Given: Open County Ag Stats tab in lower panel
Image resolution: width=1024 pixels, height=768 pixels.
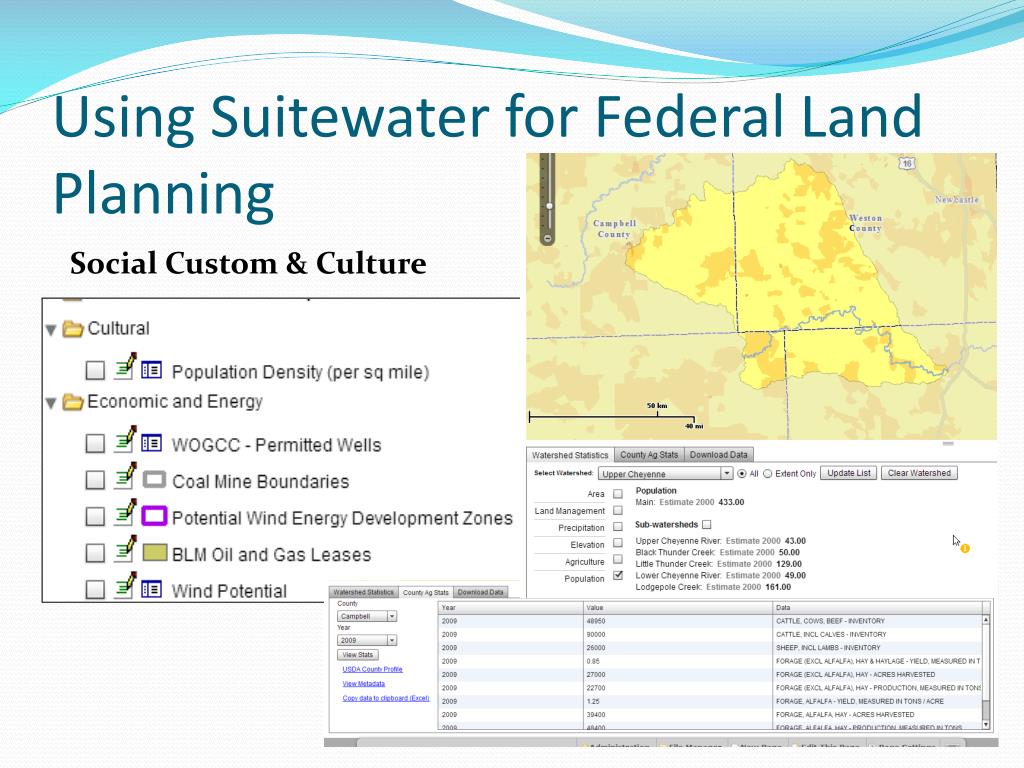Looking at the screenshot, I should [x=425, y=592].
